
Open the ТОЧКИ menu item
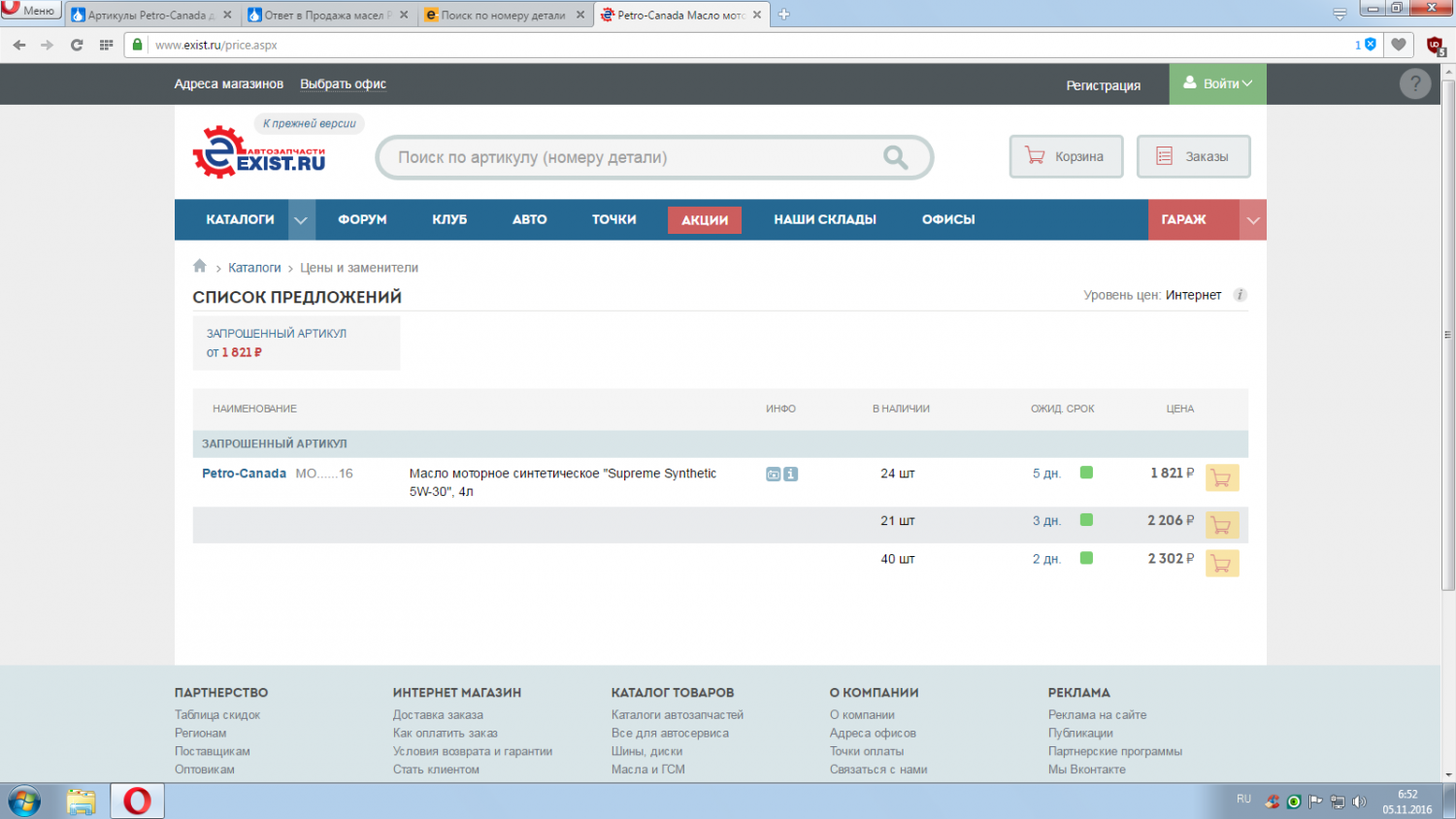coord(614,220)
